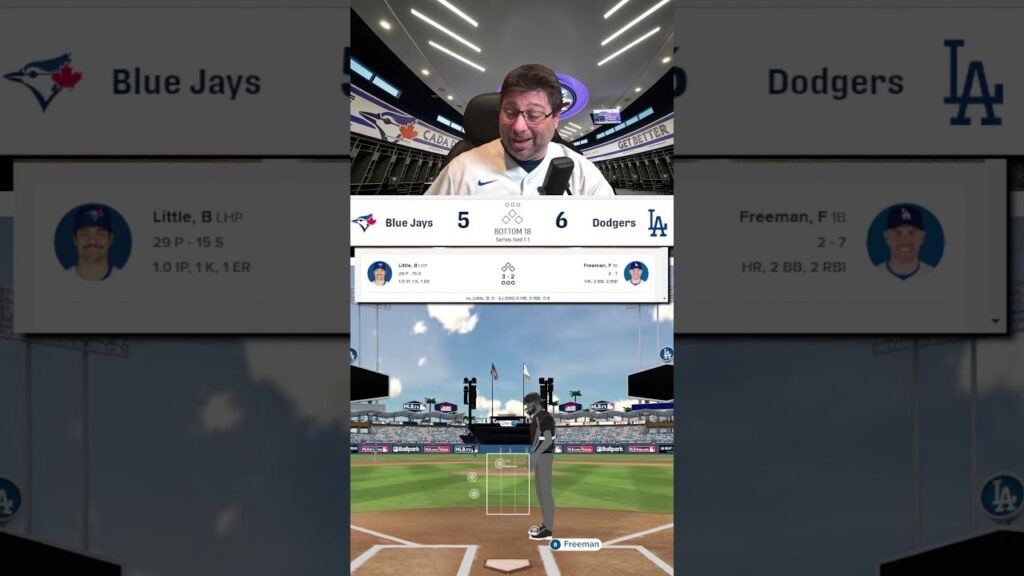
Task: Click the enlarged Blue Jays logo in the left background
Action: pyautogui.click(x=43, y=81)
